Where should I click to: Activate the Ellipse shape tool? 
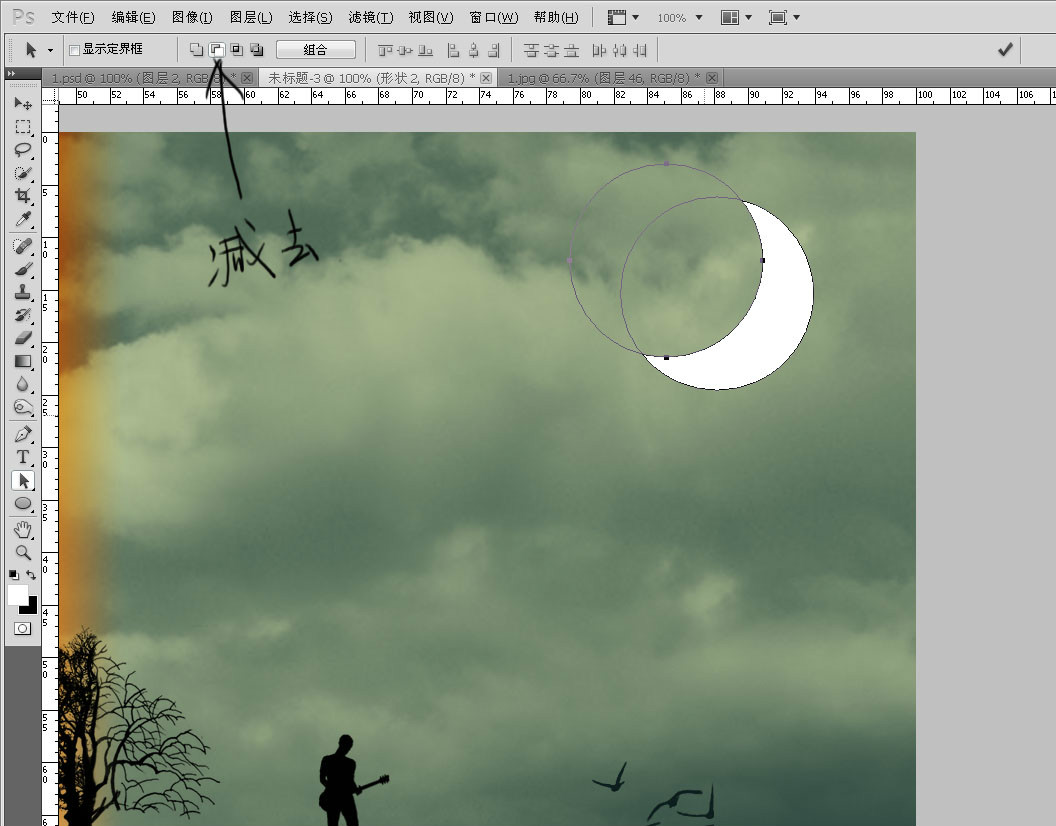click(23, 503)
